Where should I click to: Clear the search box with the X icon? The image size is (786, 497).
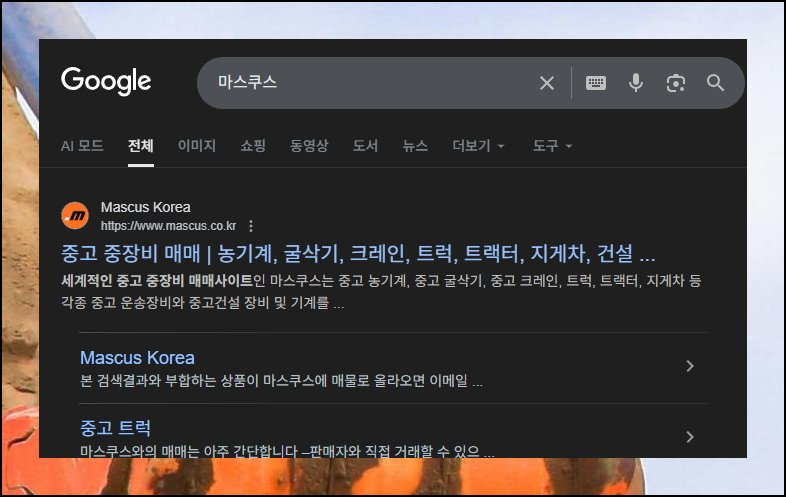pyautogui.click(x=547, y=83)
